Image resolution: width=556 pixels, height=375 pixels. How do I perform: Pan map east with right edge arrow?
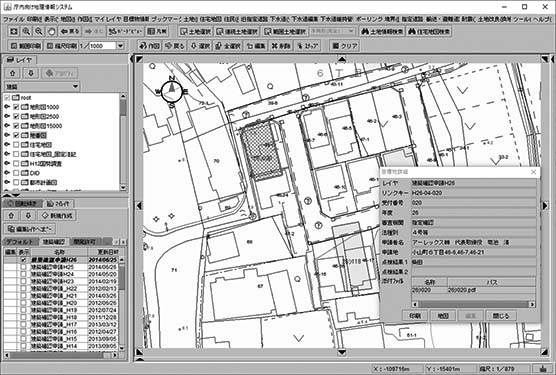point(545,206)
